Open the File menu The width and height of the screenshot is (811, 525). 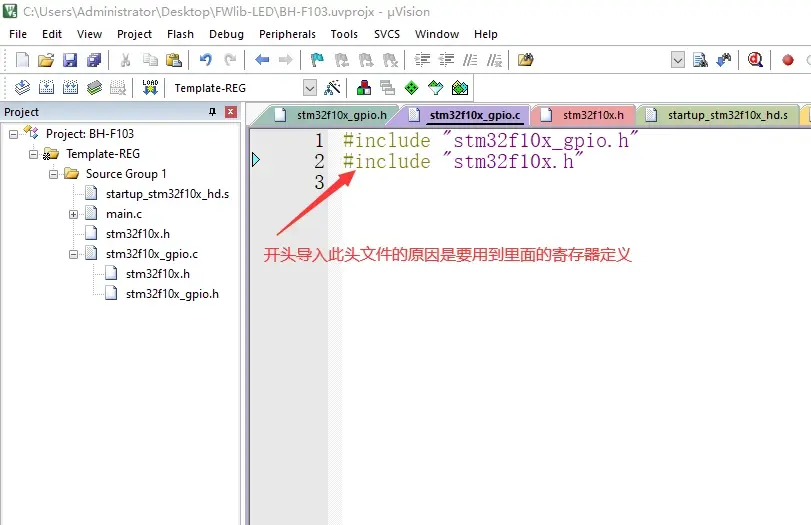click(18, 34)
